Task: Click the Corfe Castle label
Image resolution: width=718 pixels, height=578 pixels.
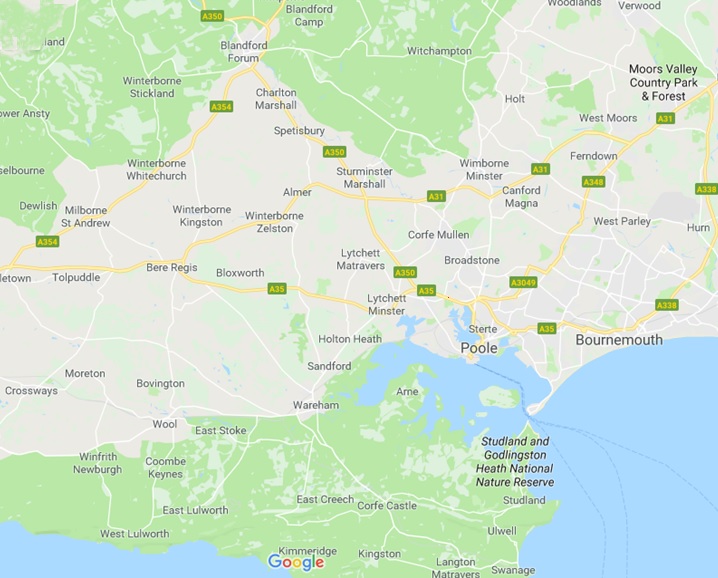Action: coord(387,506)
